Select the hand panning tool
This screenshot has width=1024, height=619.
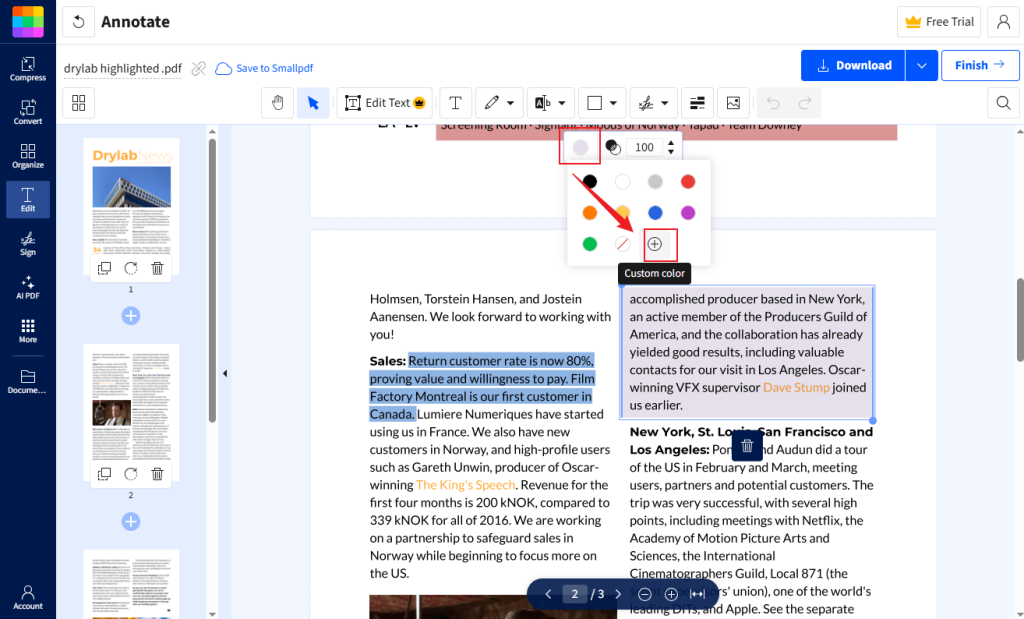[x=277, y=102]
